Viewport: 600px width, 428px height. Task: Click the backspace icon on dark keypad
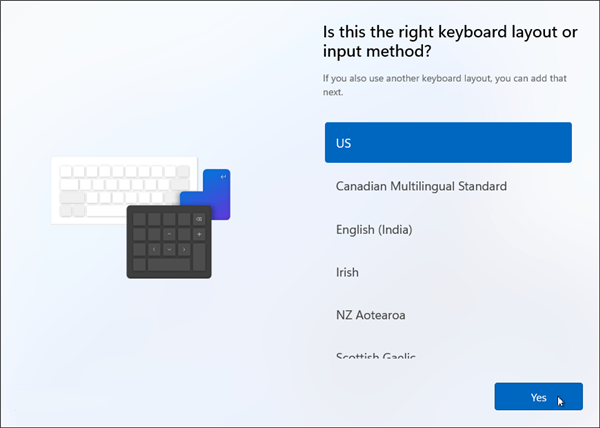(x=200, y=219)
